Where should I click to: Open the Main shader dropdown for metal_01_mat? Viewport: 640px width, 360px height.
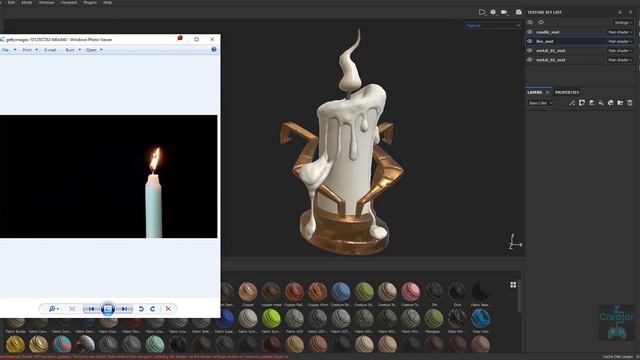tap(620, 51)
